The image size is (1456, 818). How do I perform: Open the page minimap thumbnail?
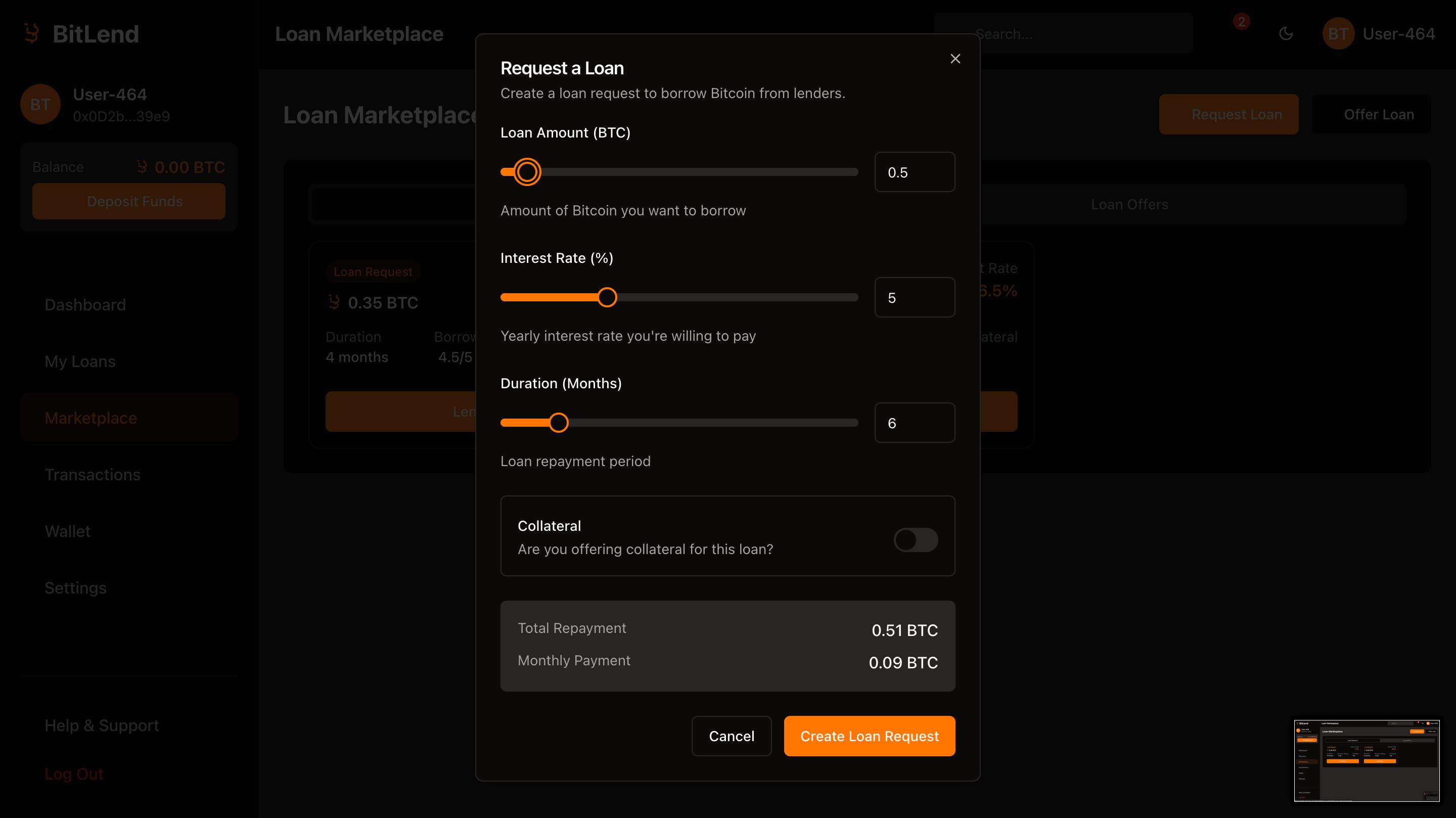tap(1366, 760)
